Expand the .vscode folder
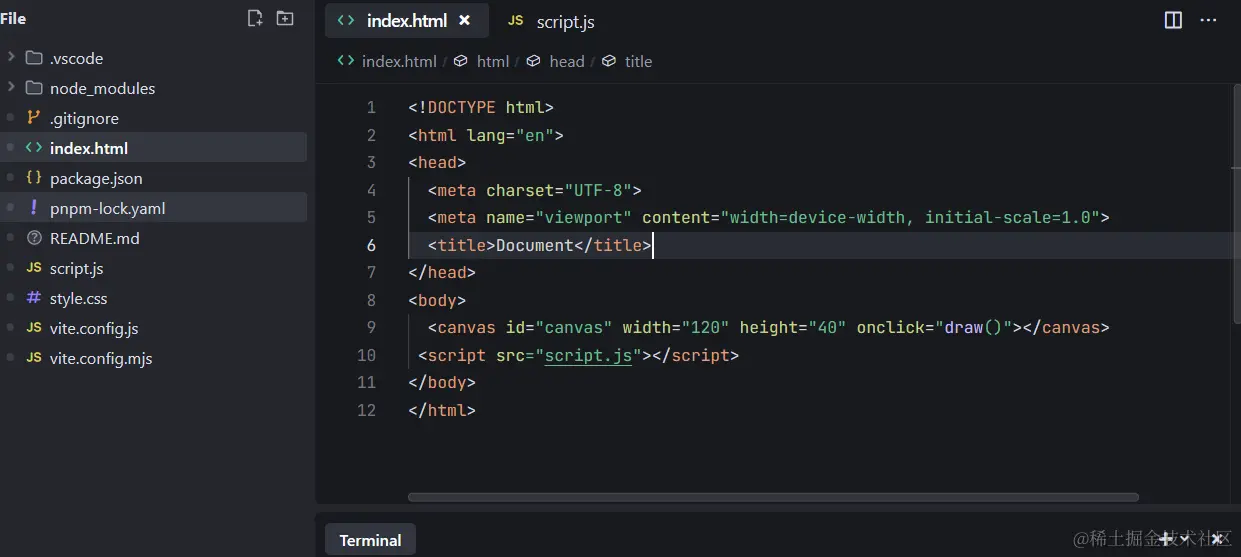This screenshot has height=557, width=1241. point(11,58)
